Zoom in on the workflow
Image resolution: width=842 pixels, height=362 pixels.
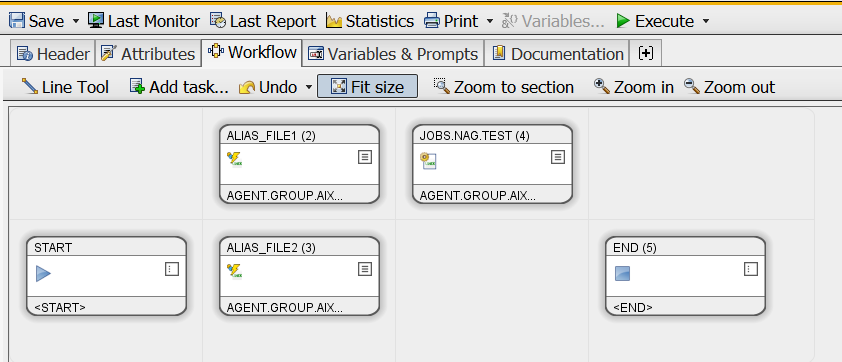pyautogui.click(x=634, y=87)
